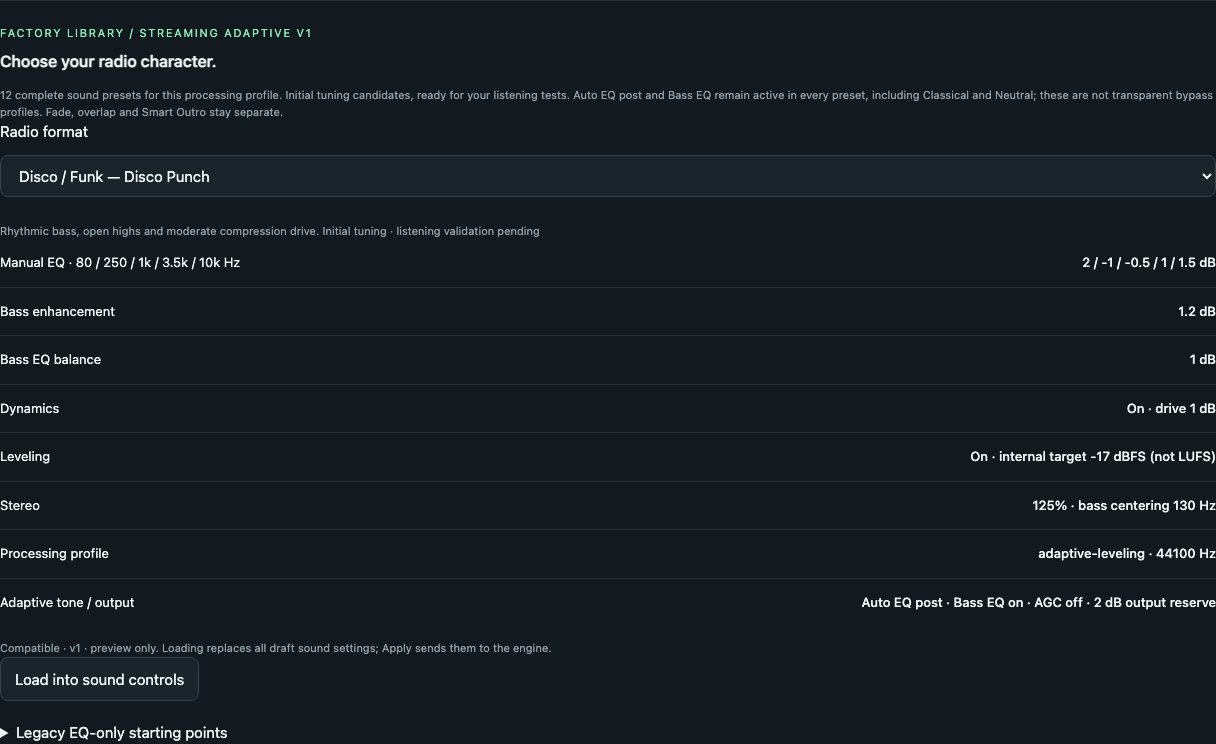Click Load into sound controls button
This screenshot has height=744, width=1216.
(x=99, y=680)
